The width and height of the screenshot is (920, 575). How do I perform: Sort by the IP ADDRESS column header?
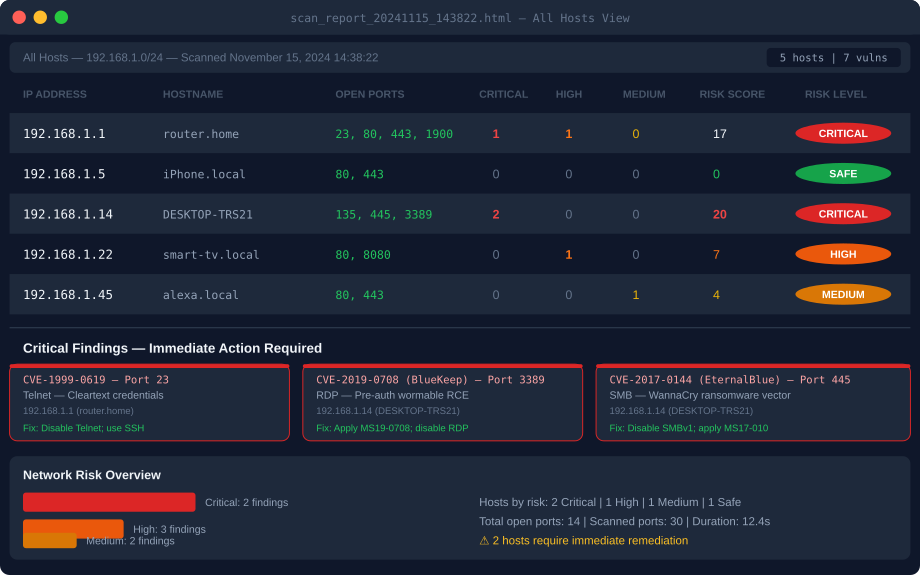click(55, 94)
